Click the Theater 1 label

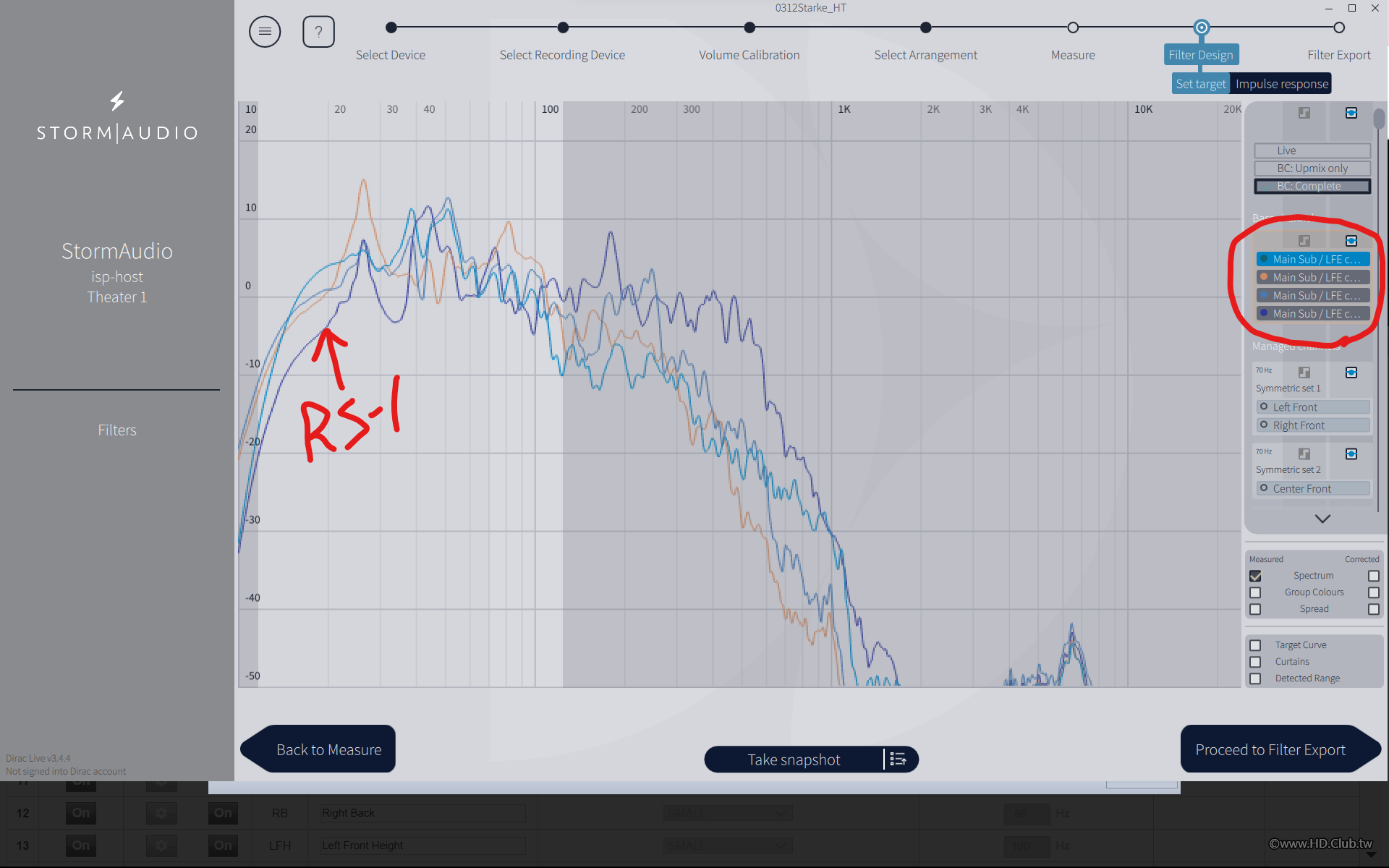point(117,297)
